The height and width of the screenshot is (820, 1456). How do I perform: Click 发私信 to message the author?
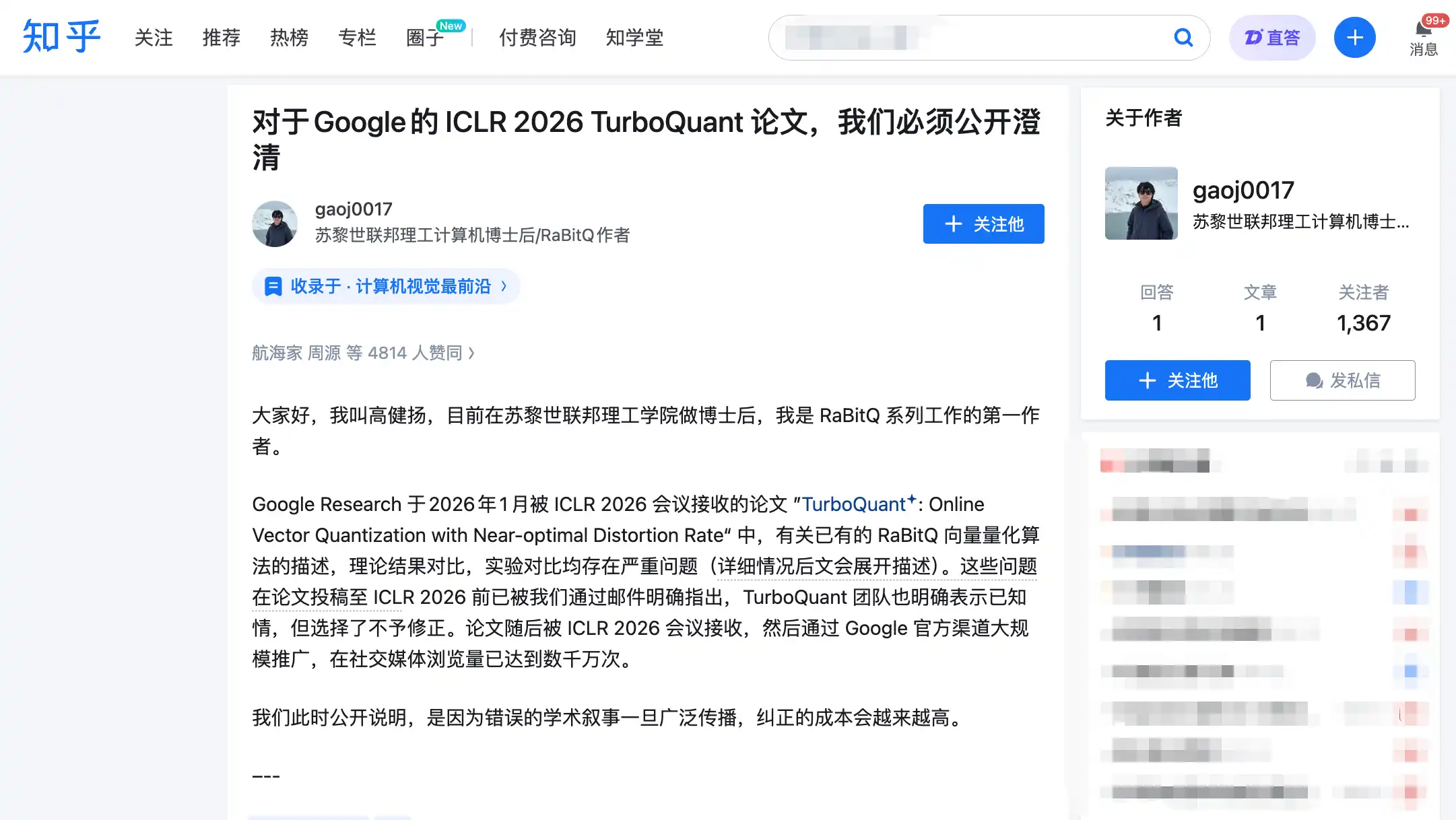coord(1342,380)
